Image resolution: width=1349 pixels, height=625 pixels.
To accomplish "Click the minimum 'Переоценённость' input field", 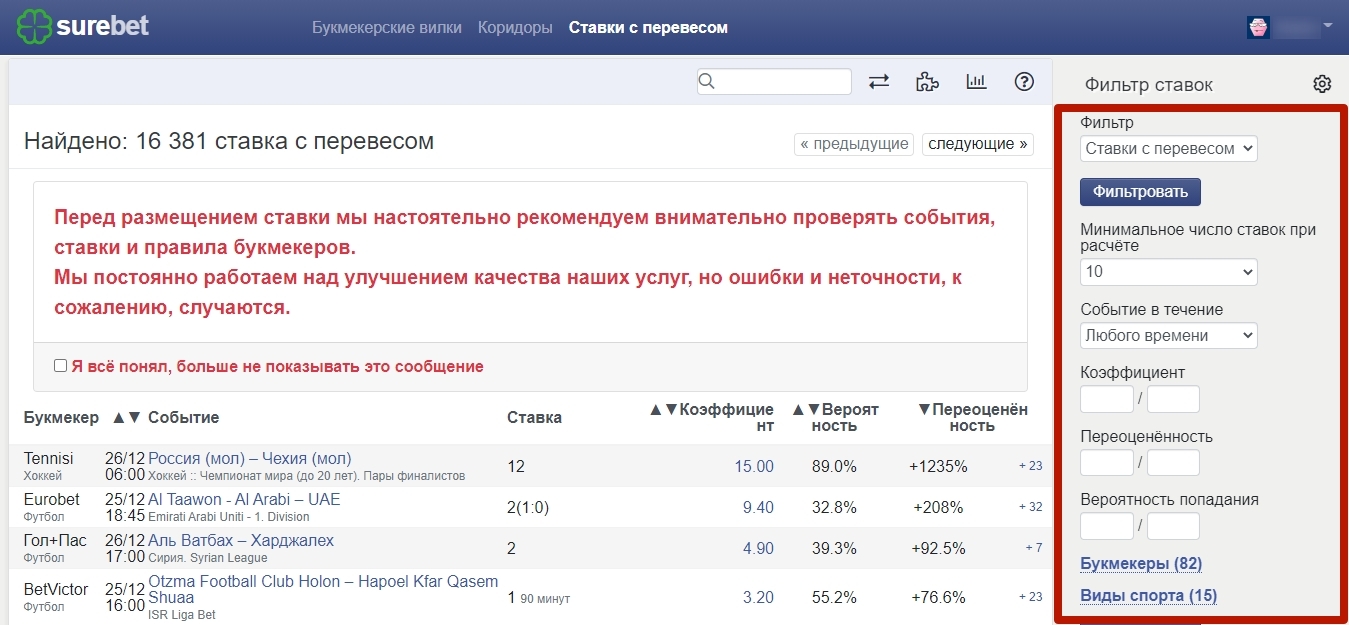I will coord(1107,463).
